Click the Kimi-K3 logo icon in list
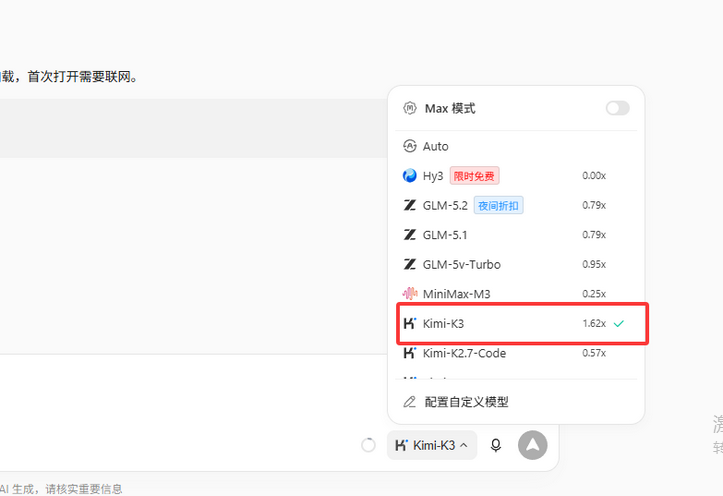 409,323
